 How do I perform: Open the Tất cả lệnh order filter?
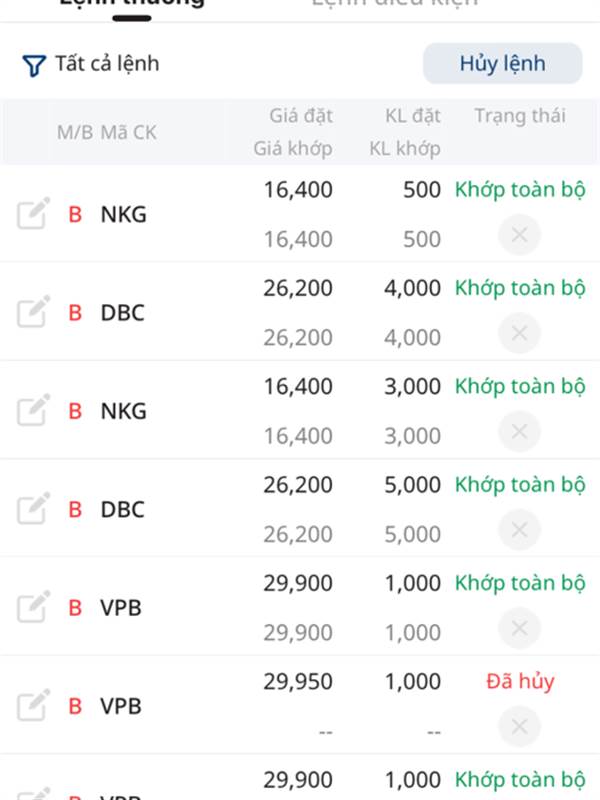click(x=91, y=65)
